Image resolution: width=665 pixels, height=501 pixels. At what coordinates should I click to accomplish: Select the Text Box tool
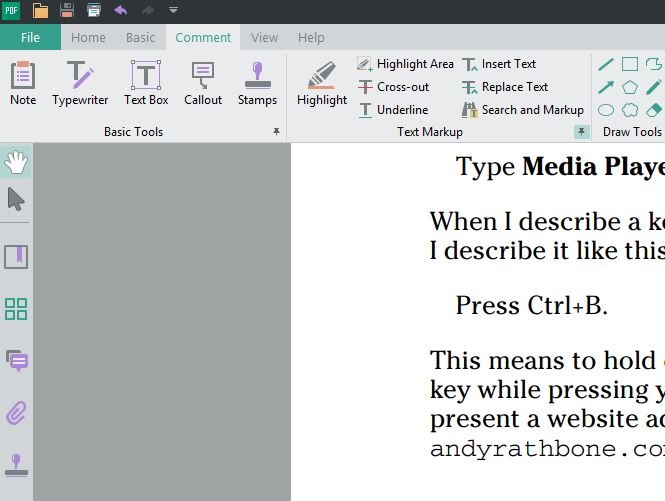(x=146, y=83)
